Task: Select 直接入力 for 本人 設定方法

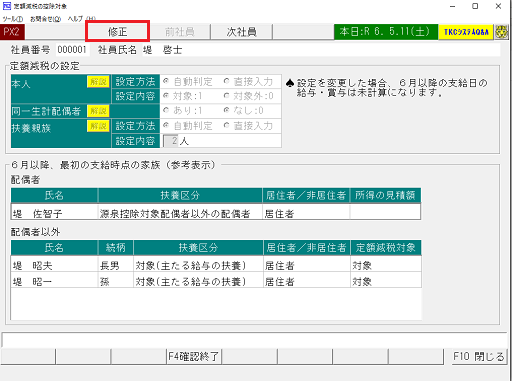Action: (249, 81)
